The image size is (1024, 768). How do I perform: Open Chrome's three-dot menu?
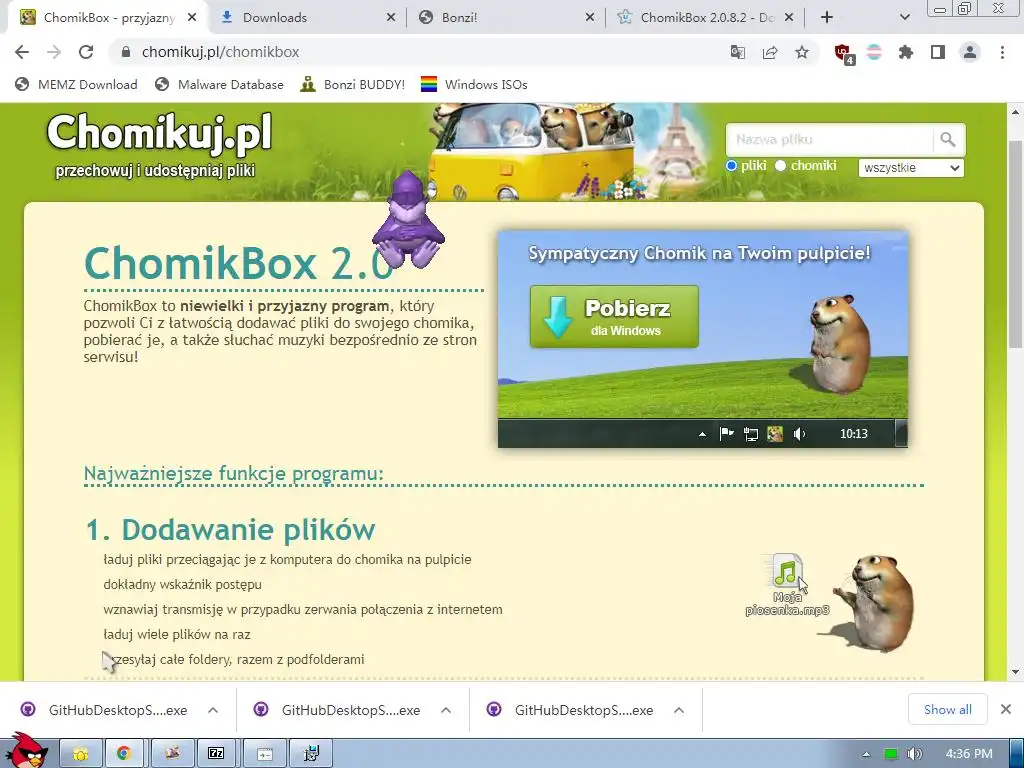coord(1002,52)
